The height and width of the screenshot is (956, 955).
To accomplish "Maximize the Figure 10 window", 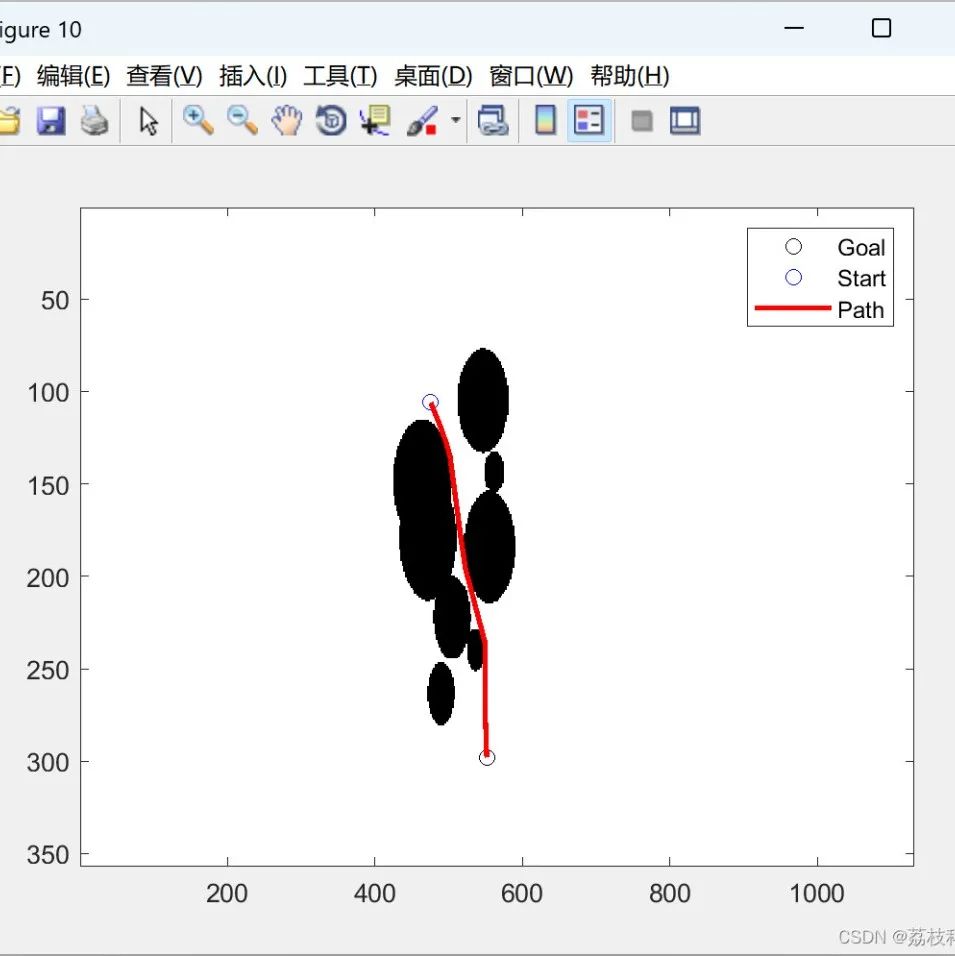I will pos(881,28).
